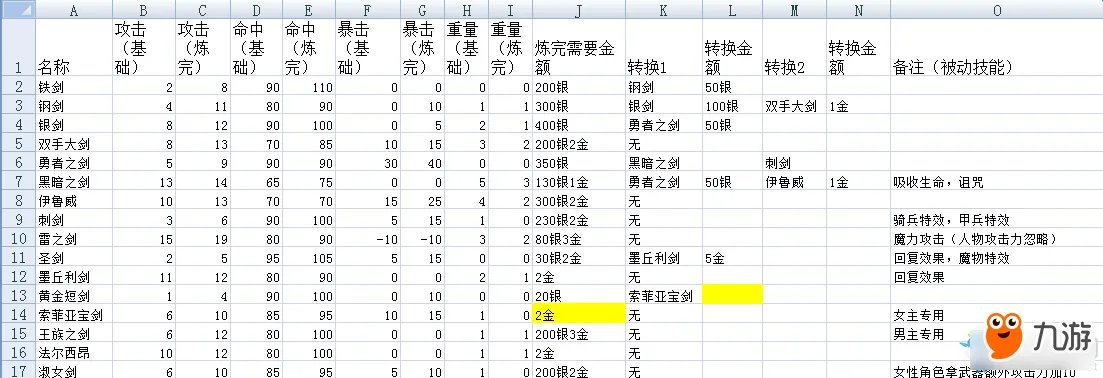This screenshot has width=1103, height=378.
Task: Select column A header
Action: [x=73, y=10]
